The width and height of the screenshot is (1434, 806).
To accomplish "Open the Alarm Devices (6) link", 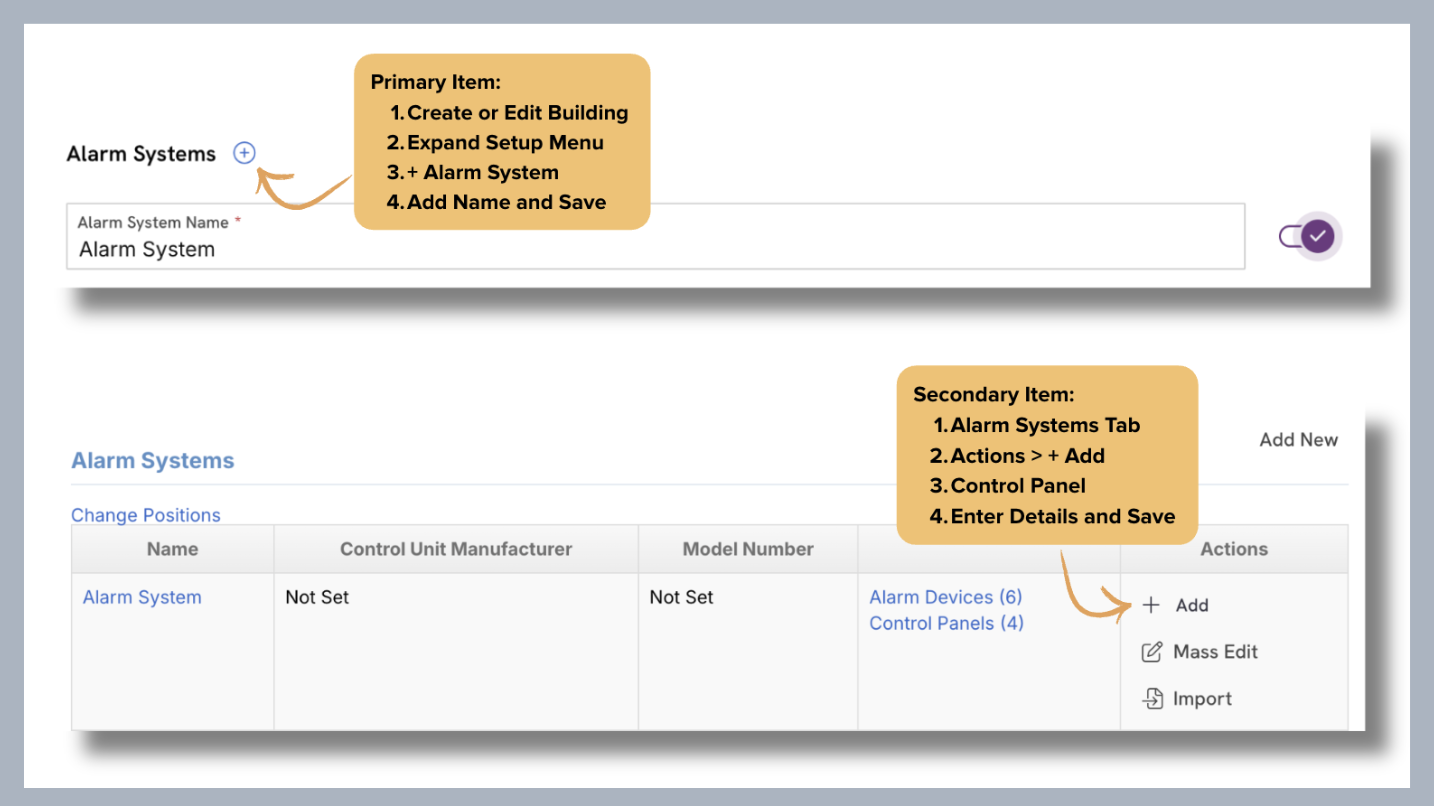I will click(x=946, y=597).
